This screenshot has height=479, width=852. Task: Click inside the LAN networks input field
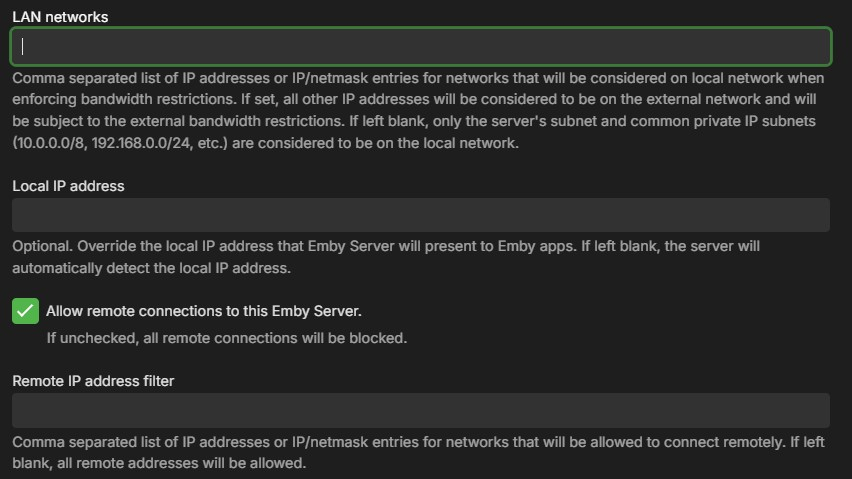pyautogui.click(x=420, y=46)
